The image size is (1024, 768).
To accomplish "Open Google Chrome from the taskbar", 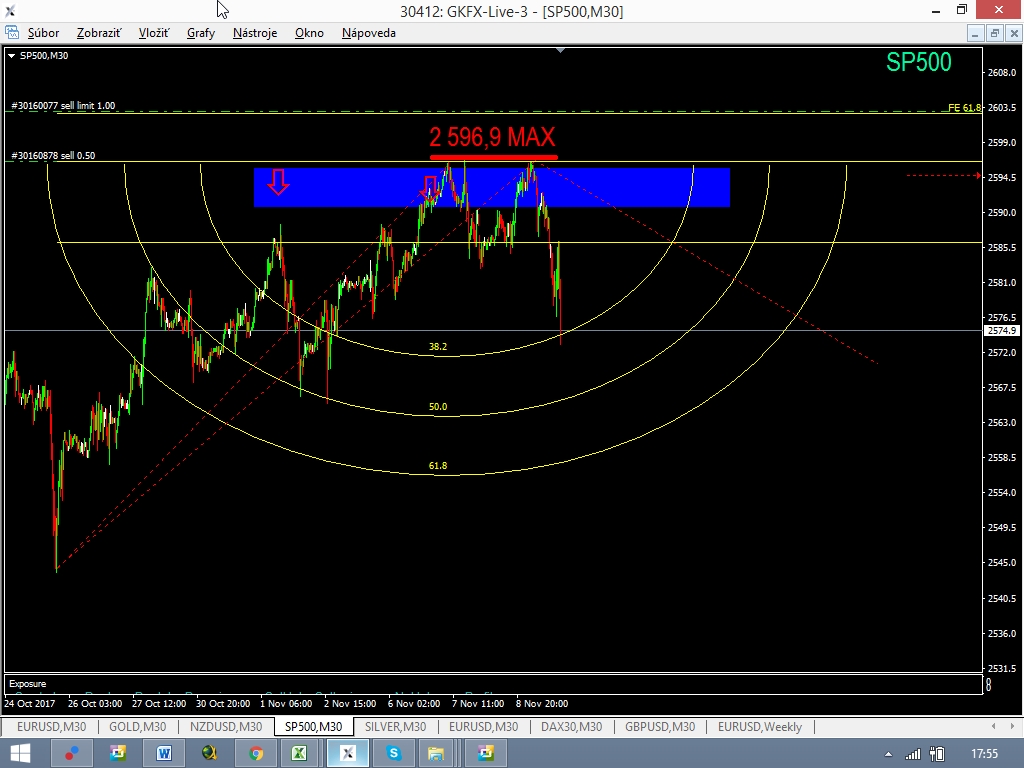I will [x=255, y=754].
